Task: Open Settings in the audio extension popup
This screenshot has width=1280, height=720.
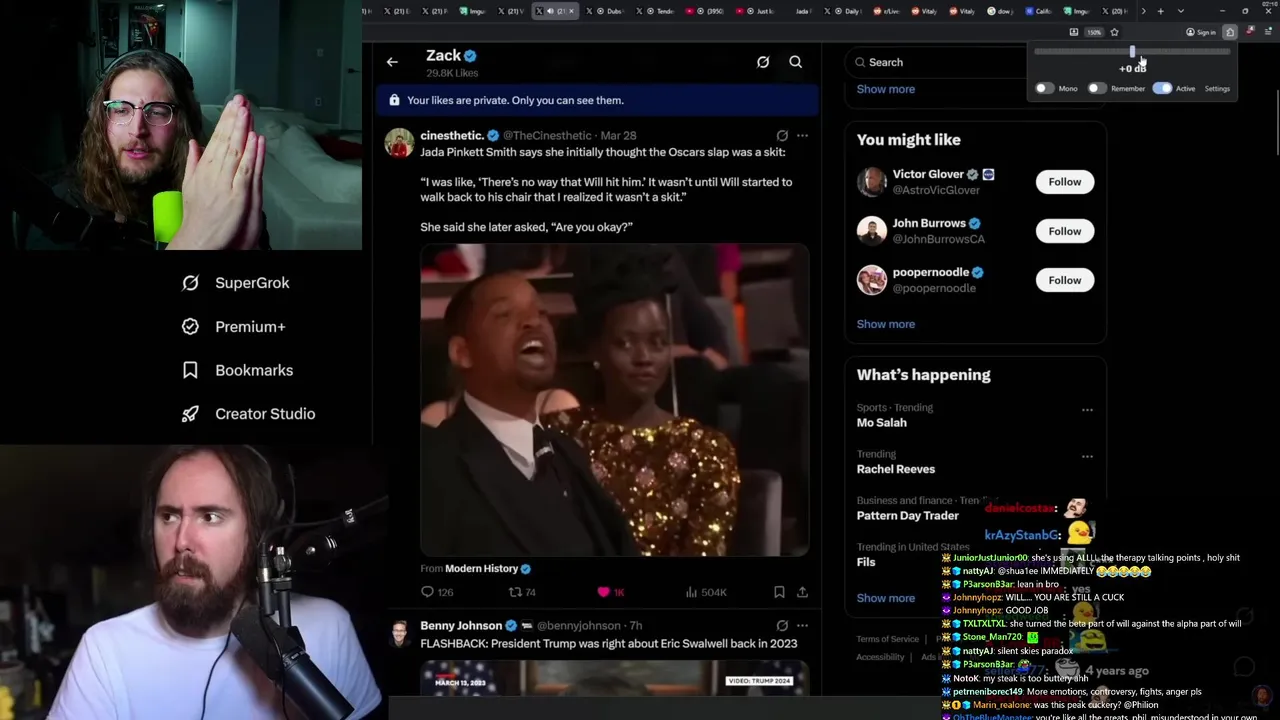Action: coord(1217,88)
